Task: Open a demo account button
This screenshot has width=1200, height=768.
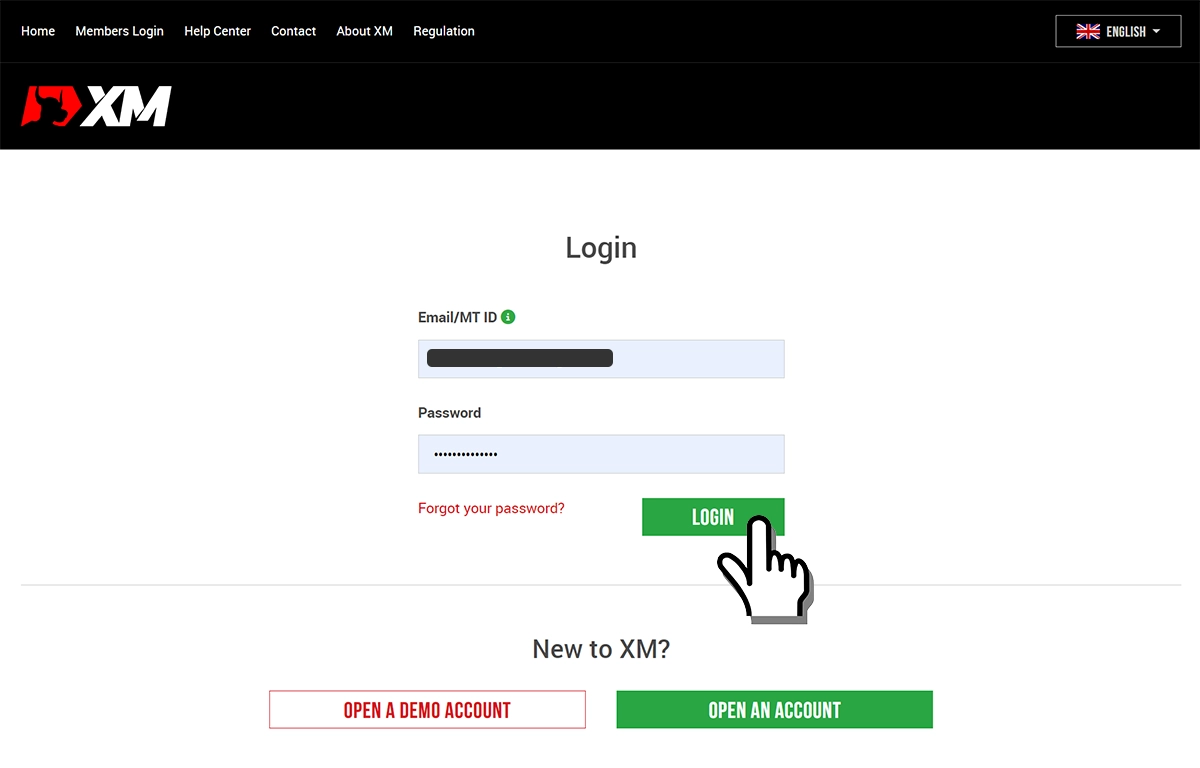Action: [x=427, y=710]
